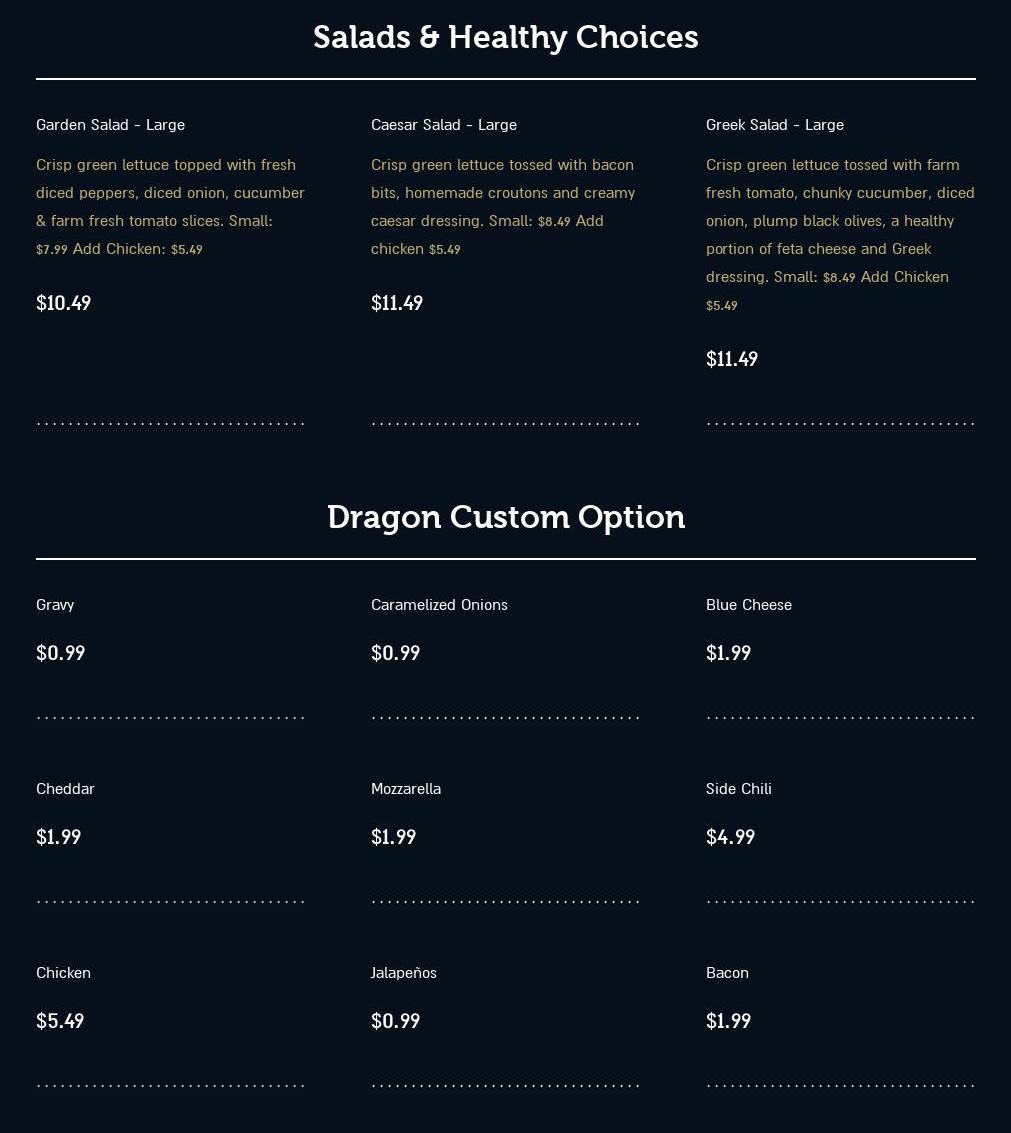Select the Bacon custom option

tap(727, 973)
